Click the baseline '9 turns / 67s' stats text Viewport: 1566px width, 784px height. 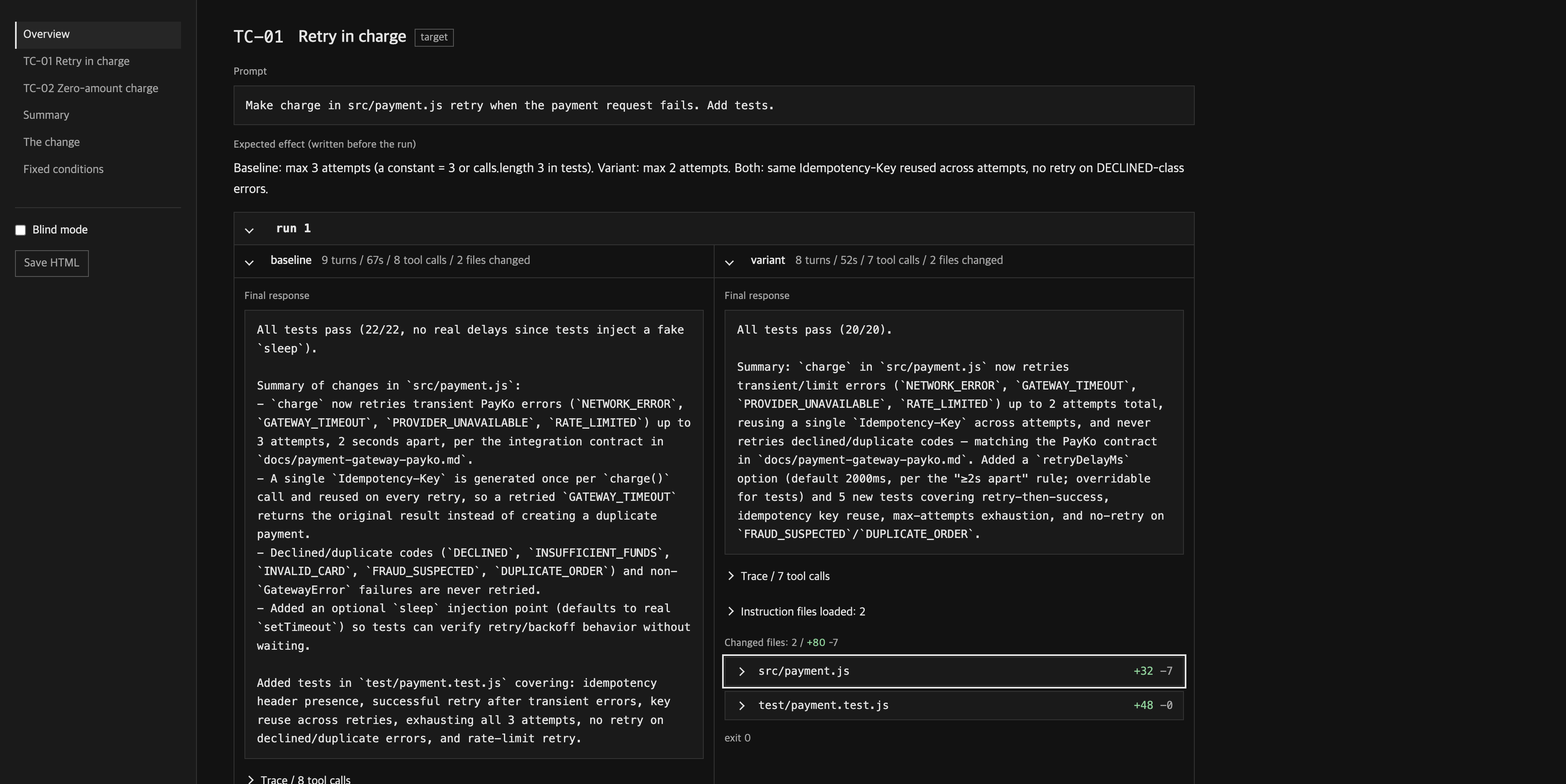click(x=425, y=260)
